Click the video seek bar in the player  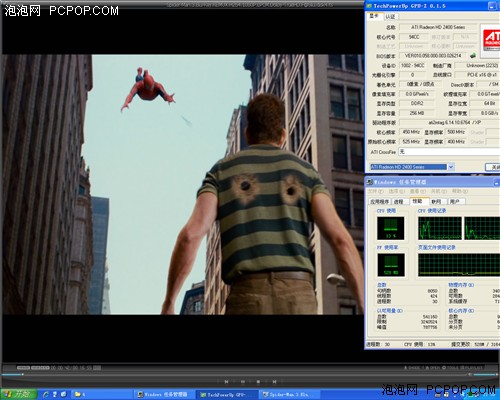[250, 374]
